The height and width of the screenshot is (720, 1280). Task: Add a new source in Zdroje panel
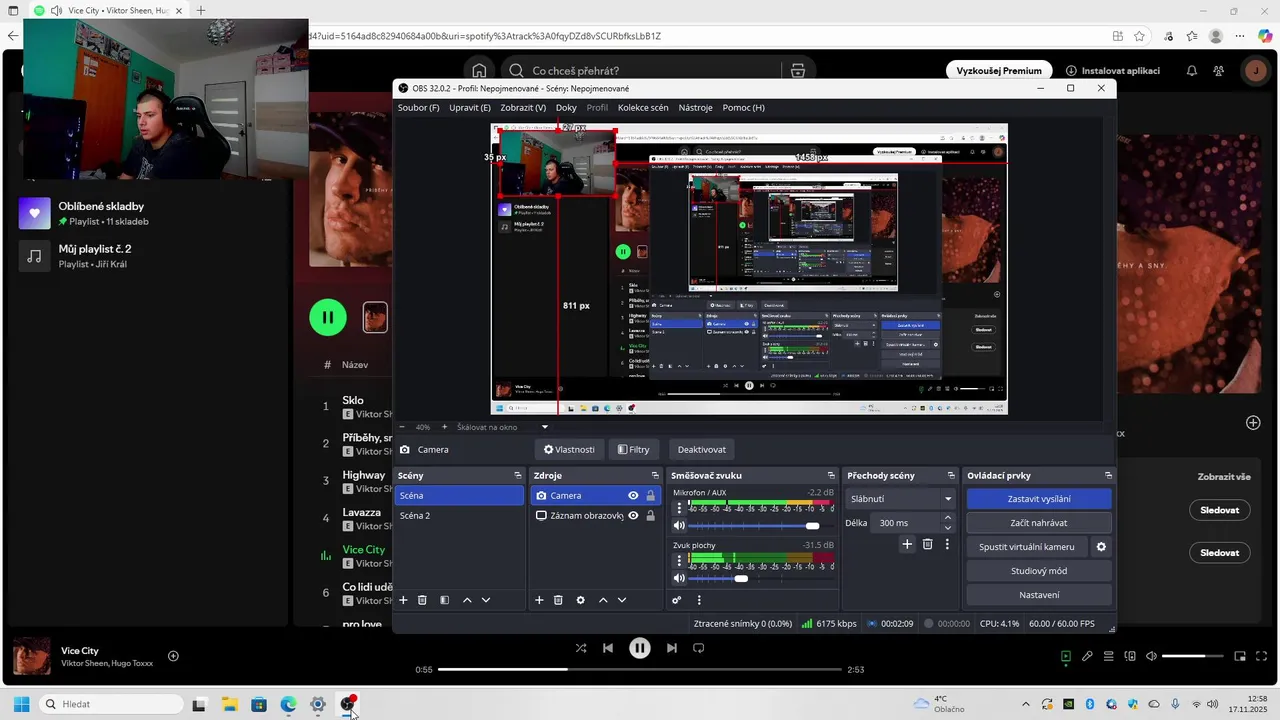(539, 600)
